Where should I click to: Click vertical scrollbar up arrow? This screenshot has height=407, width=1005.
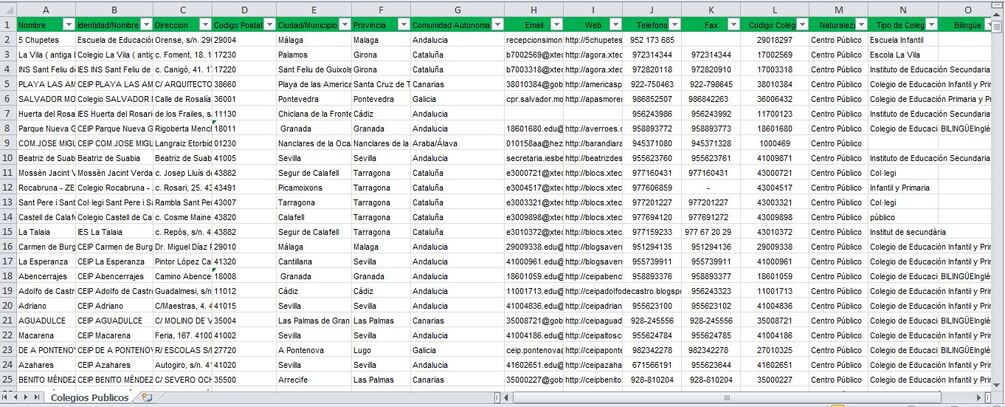(x=998, y=16)
